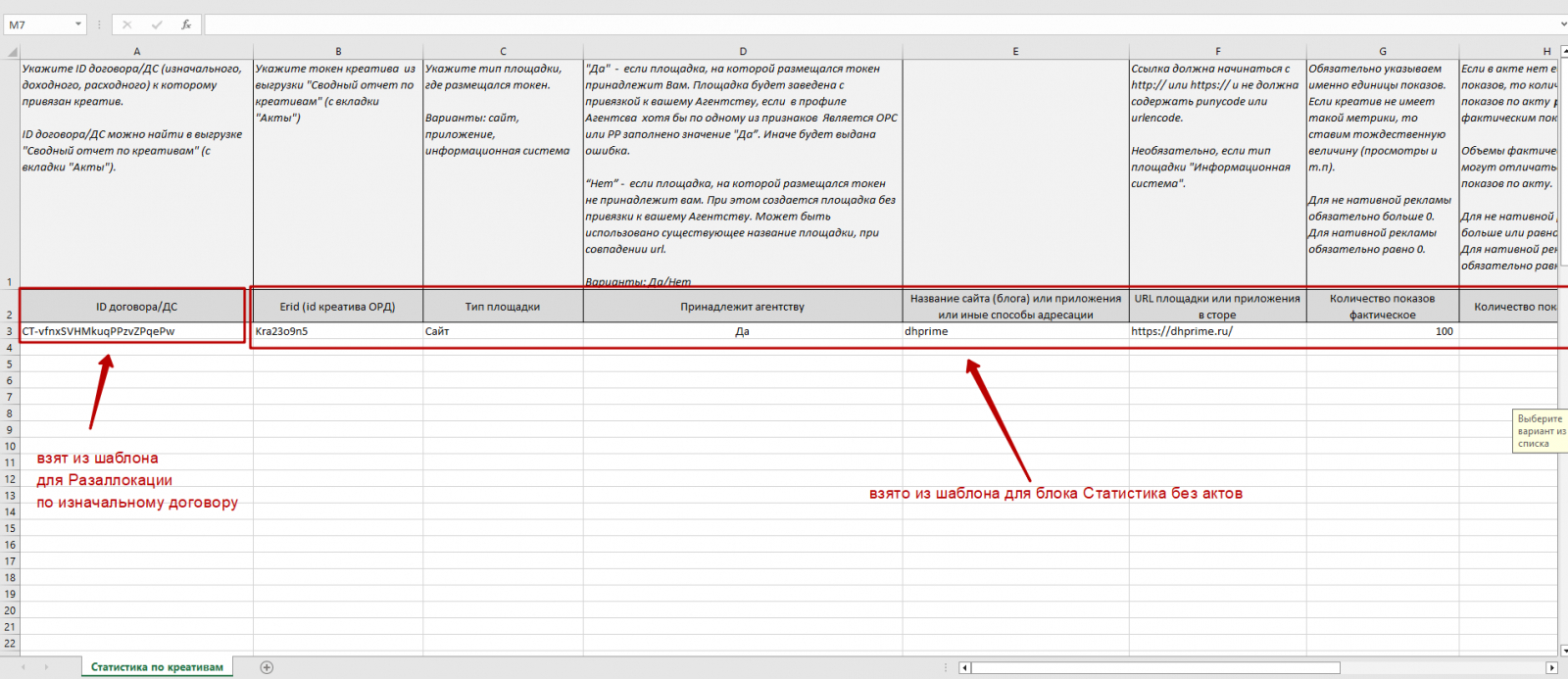This screenshot has width=1568, height=679.
Task: Select cell containing Kra23o9n5 Erid
Action: (338, 331)
